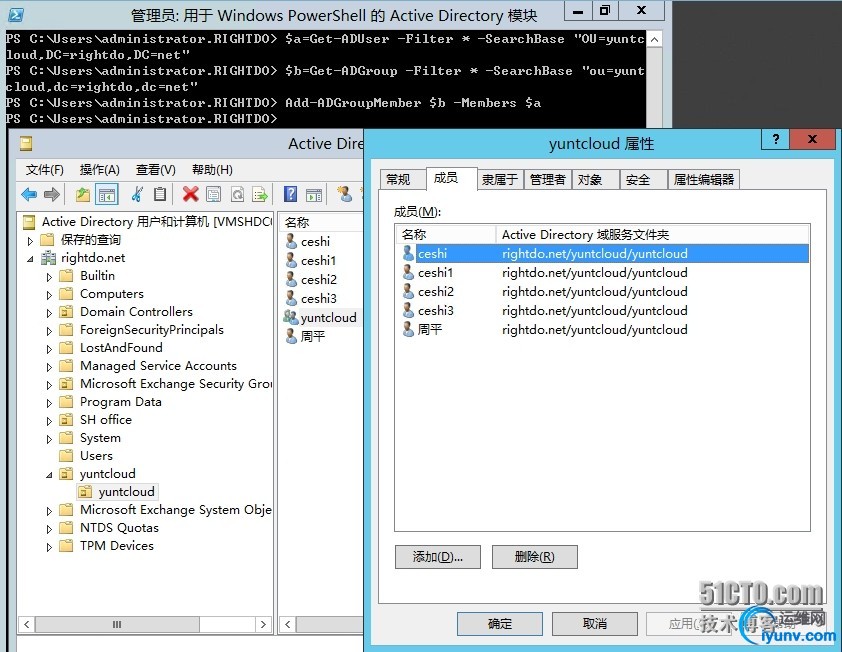
Task: Click the yuntcloud group icon in the list pane
Action: tap(291, 317)
